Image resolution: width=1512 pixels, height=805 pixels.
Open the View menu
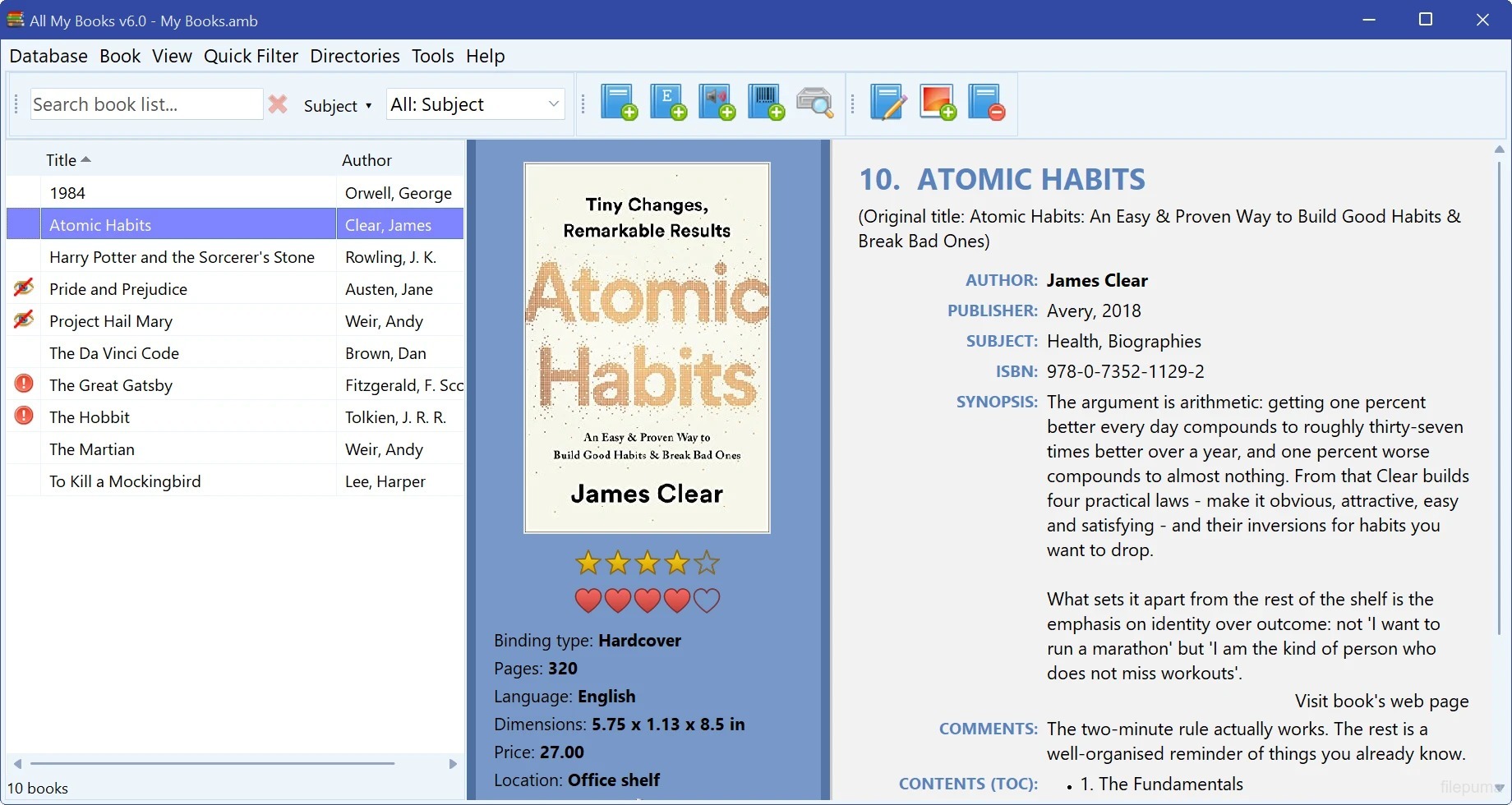coord(172,56)
